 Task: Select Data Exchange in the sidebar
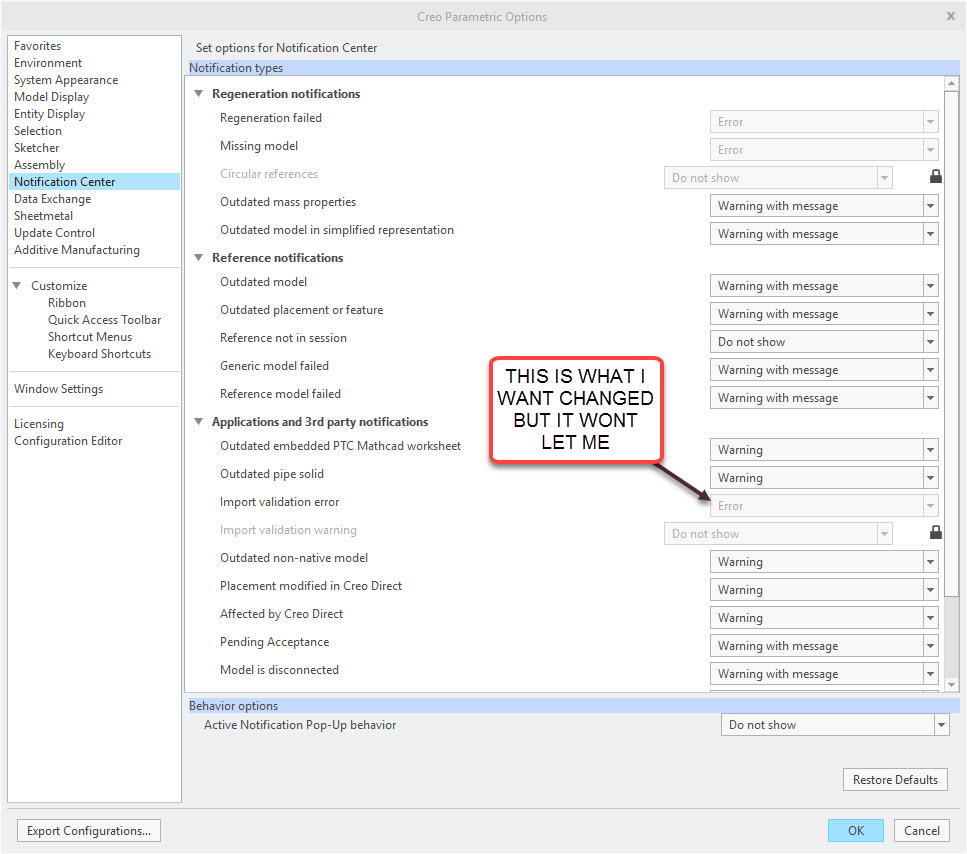pyautogui.click(x=52, y=198)
